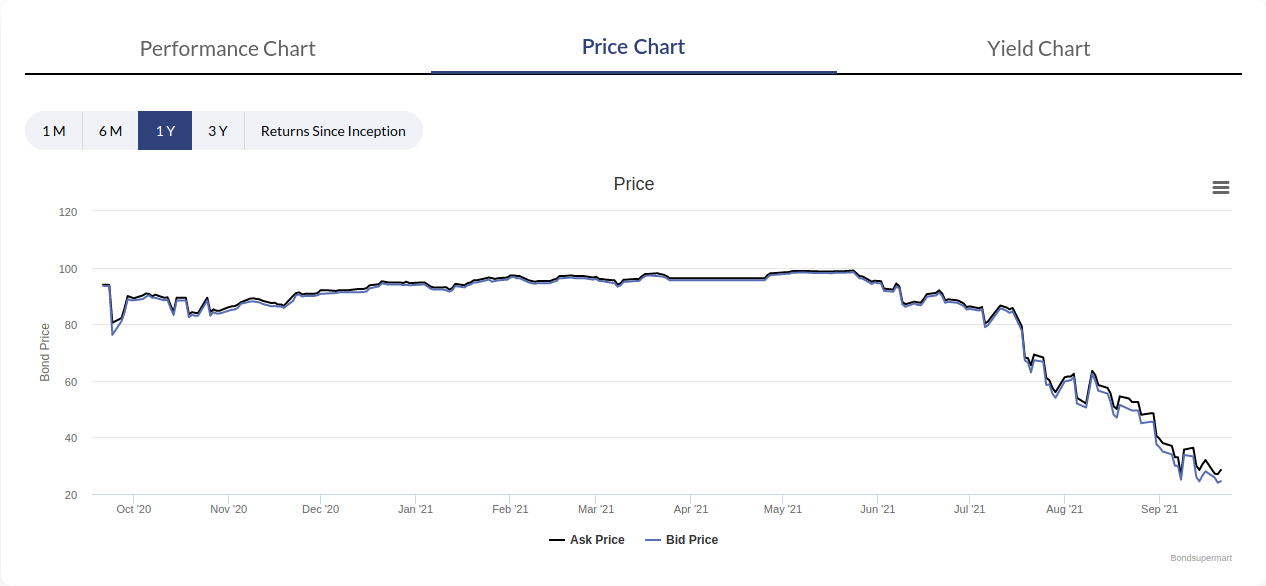The height and width of the screenshot is (586, 1266).
Task: Set chart range to 1 M
Action: [x=54, y=131]
